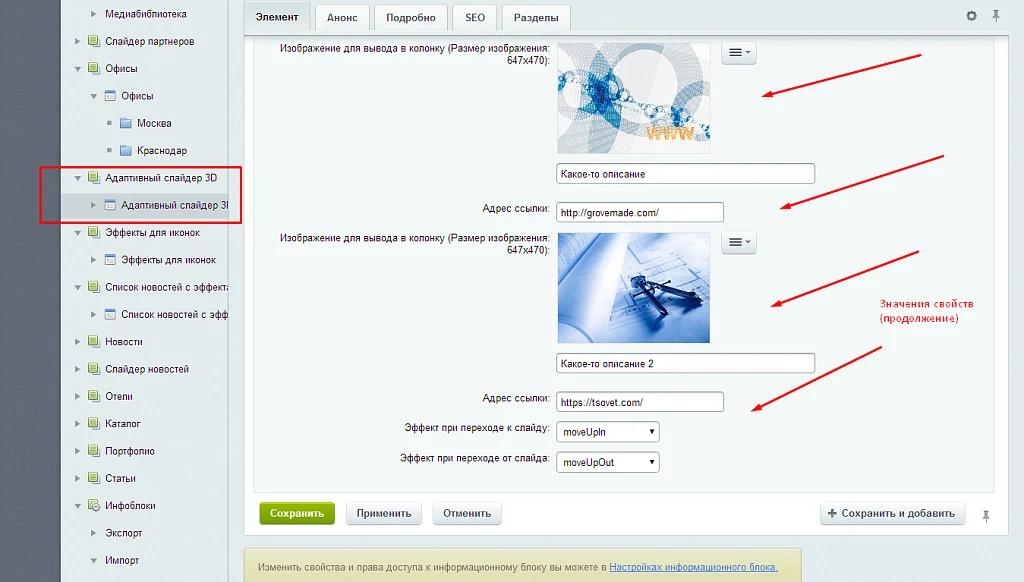Click the infoblock icon of Слайдер новостей
The width and height of the screenshot is (1024, 582).
point(94,369)
